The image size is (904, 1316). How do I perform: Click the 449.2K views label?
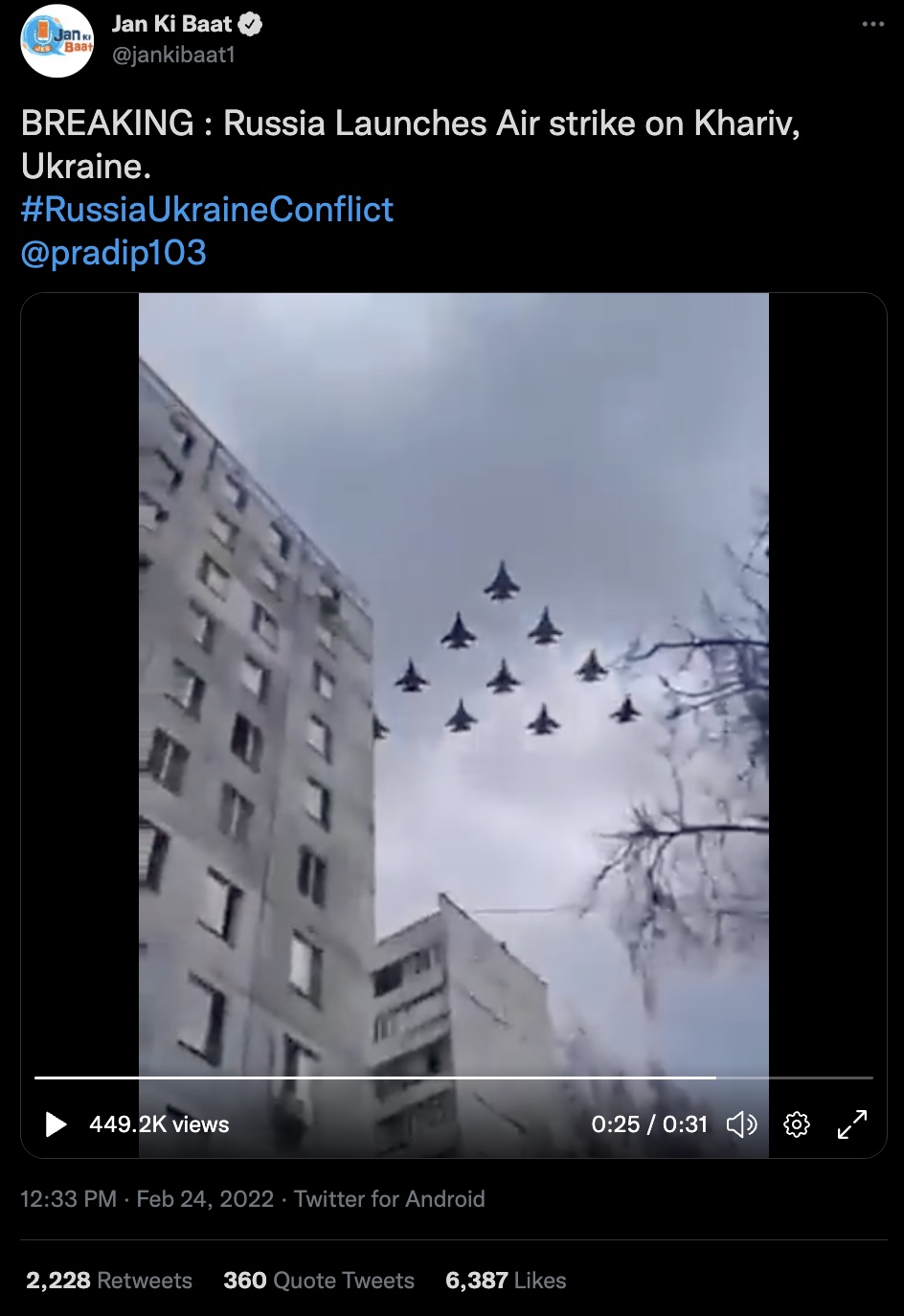point(159,1124)
